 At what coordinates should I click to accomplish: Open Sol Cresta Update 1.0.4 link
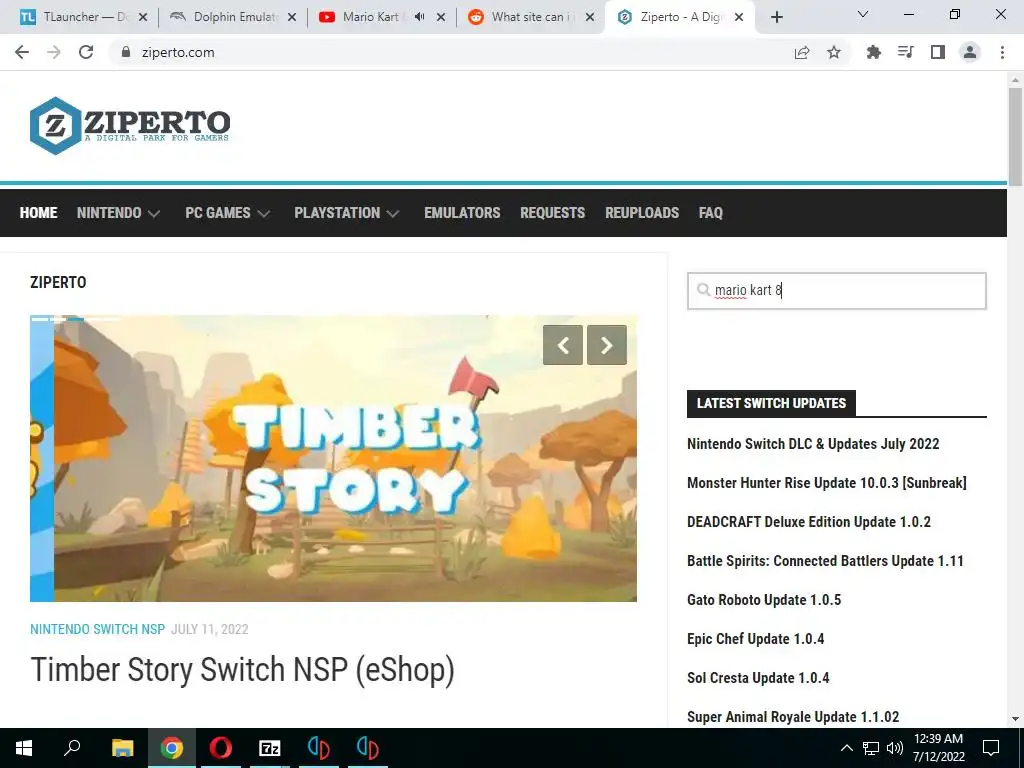pos(758,678)
